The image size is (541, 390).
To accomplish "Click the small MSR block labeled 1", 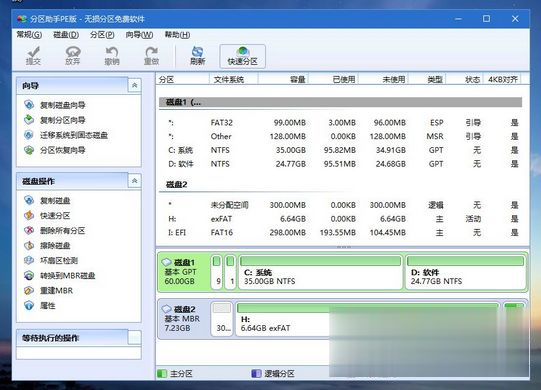I will pos(230,272).
